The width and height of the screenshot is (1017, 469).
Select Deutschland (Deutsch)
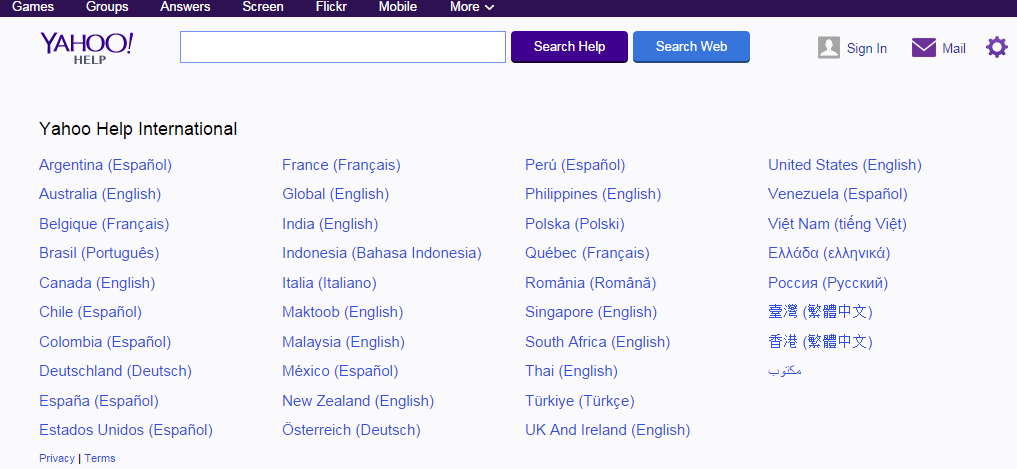[115, 372]
